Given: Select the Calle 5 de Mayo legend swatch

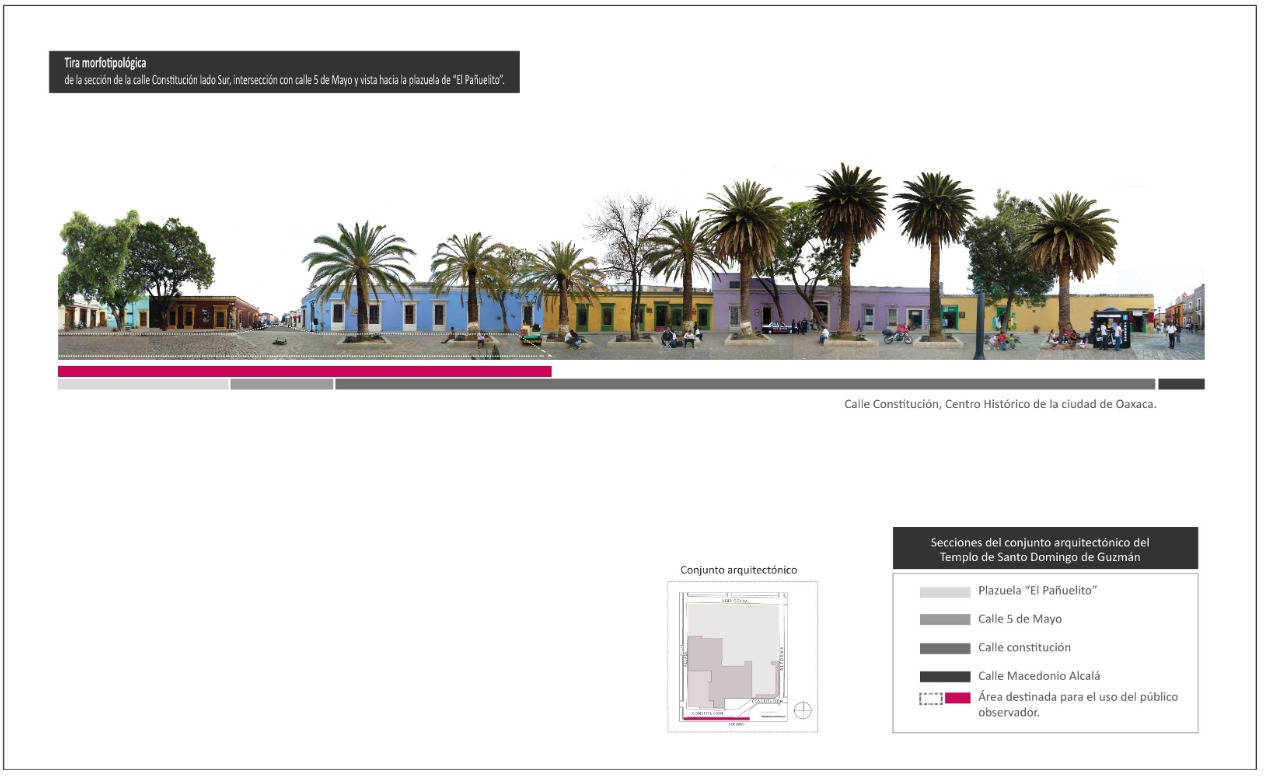Looking at the screenshot, I should point(944,620).
